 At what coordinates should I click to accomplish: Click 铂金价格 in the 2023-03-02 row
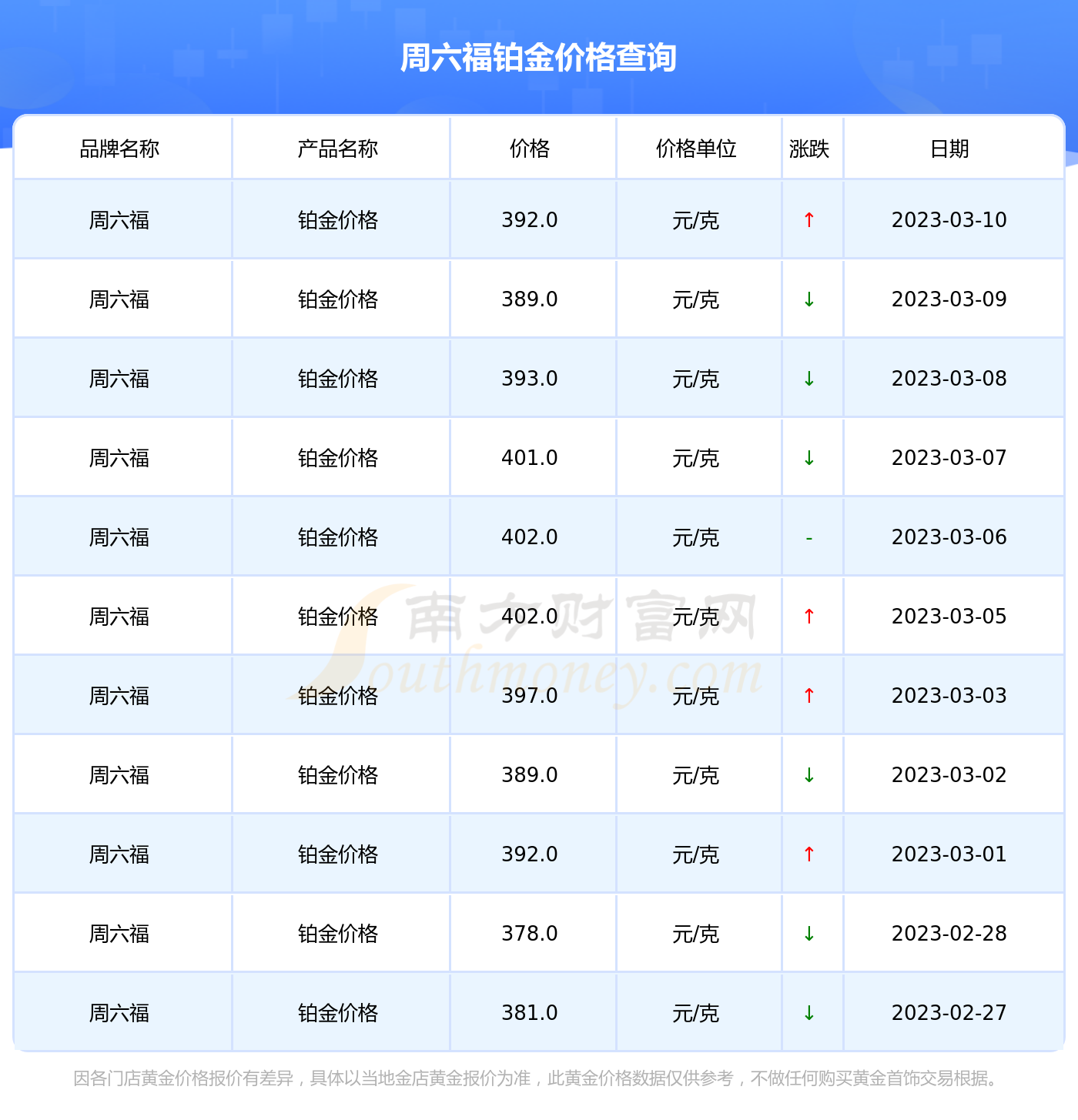coord(338,776)
